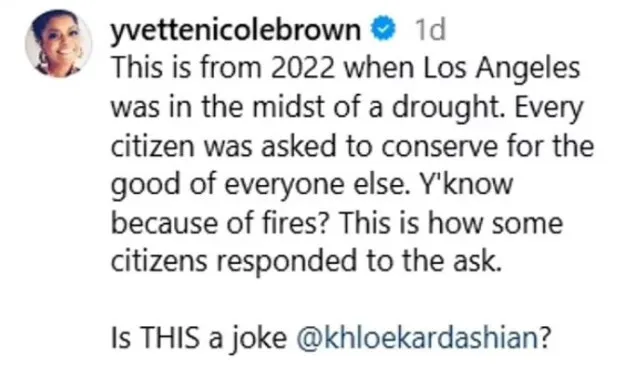Open yvettenicolebrown's profile picture

click(x=58, y=44)
